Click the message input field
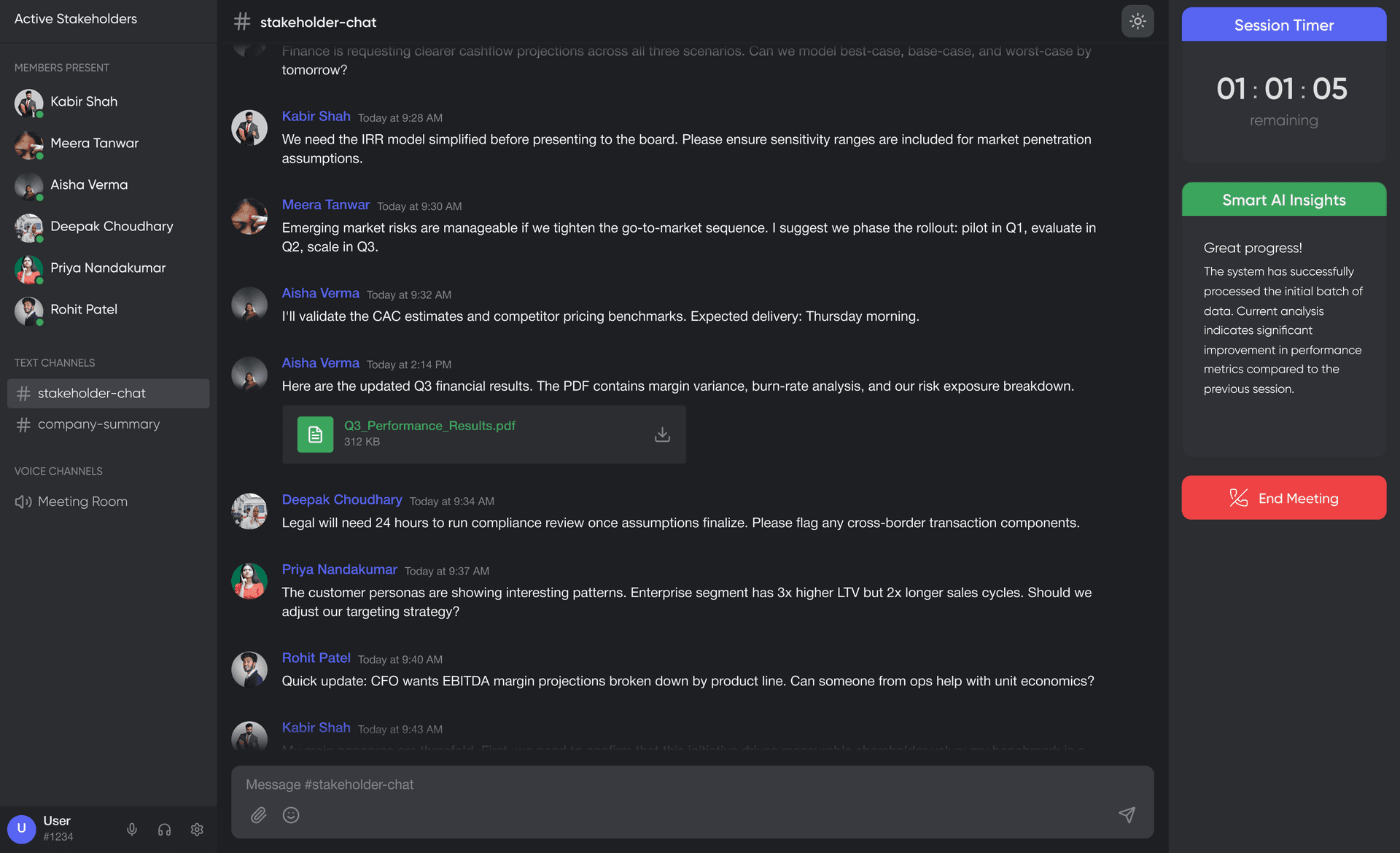 pos(678,784)
